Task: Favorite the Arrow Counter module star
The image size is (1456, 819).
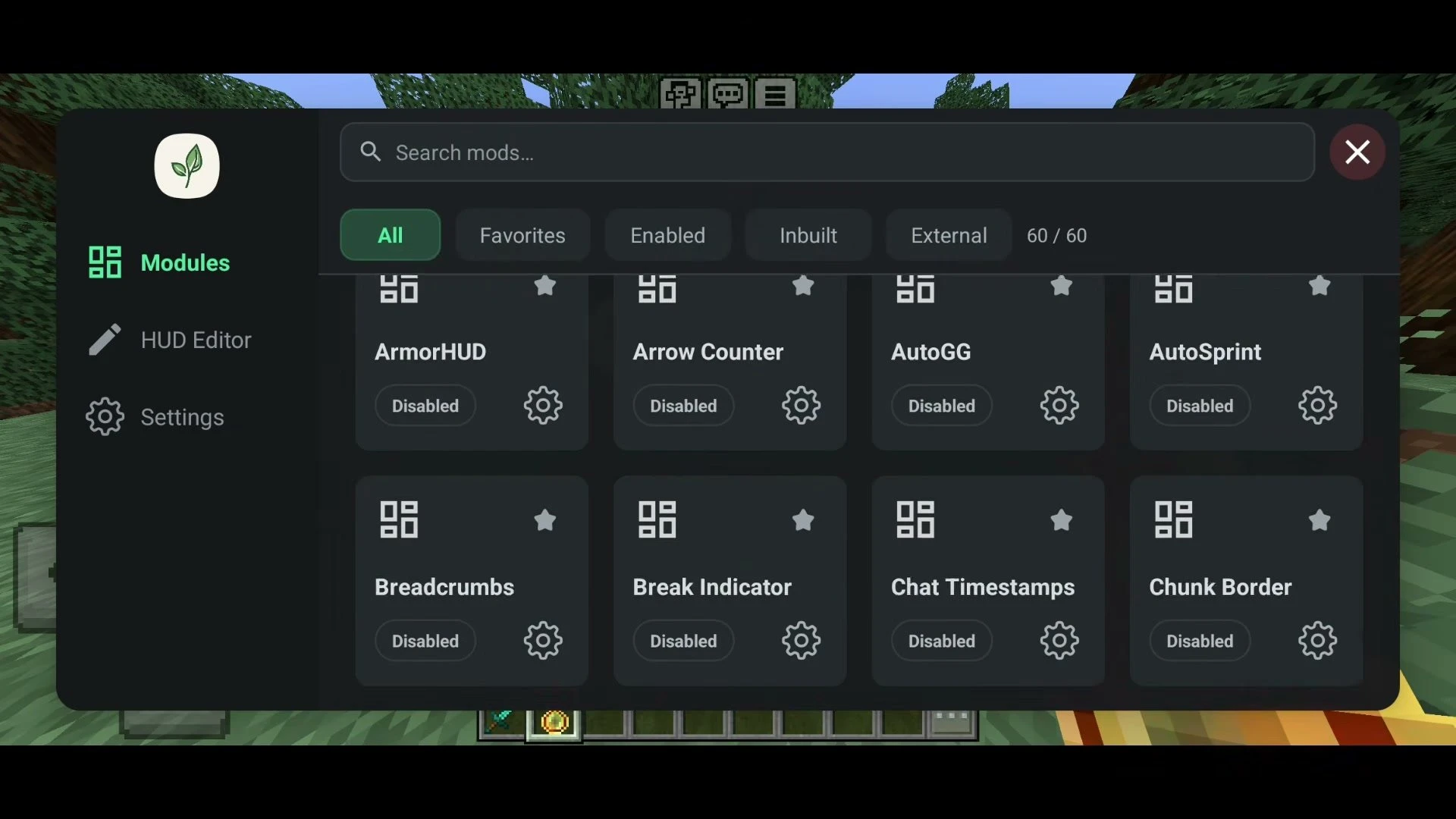Action: coord(803,285)
